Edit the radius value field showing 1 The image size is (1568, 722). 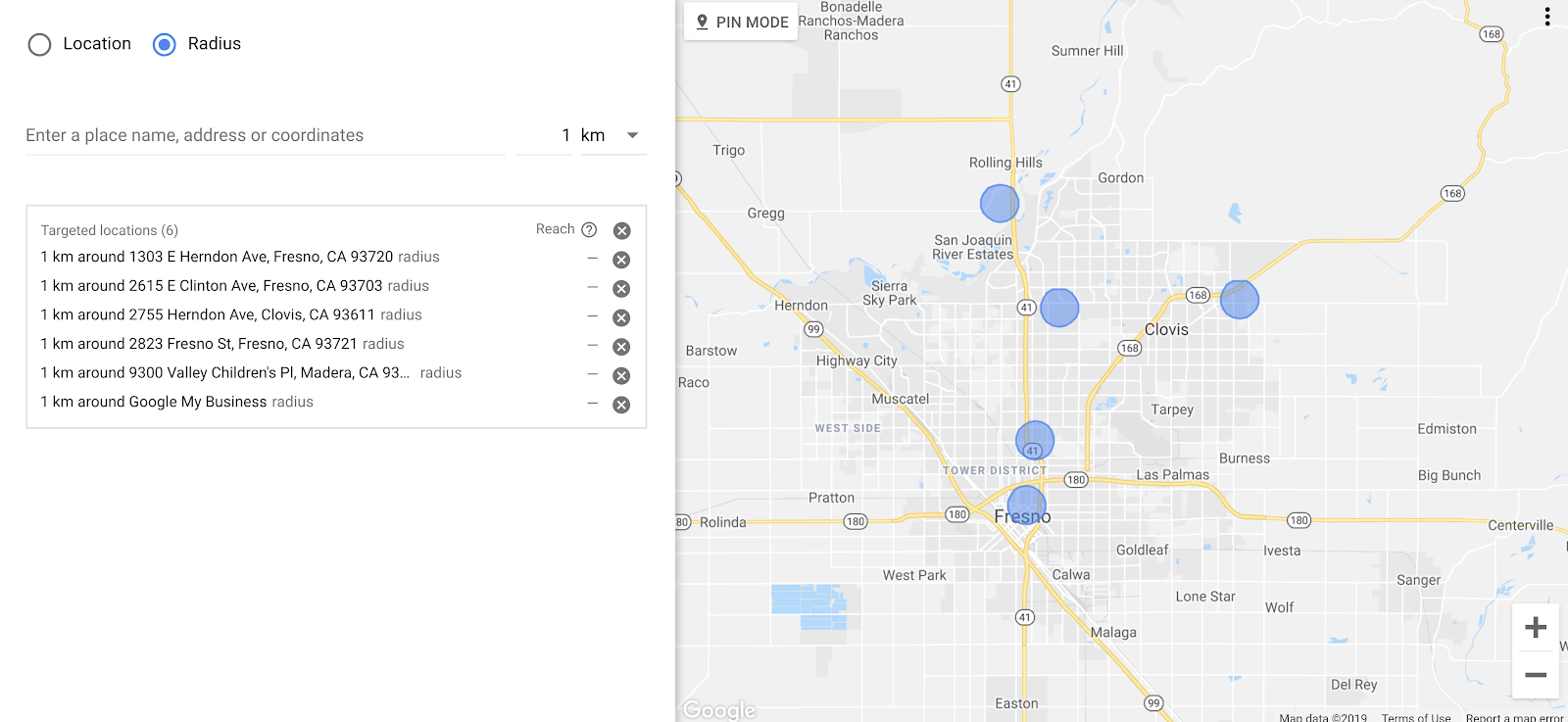(x=544, y=135)
